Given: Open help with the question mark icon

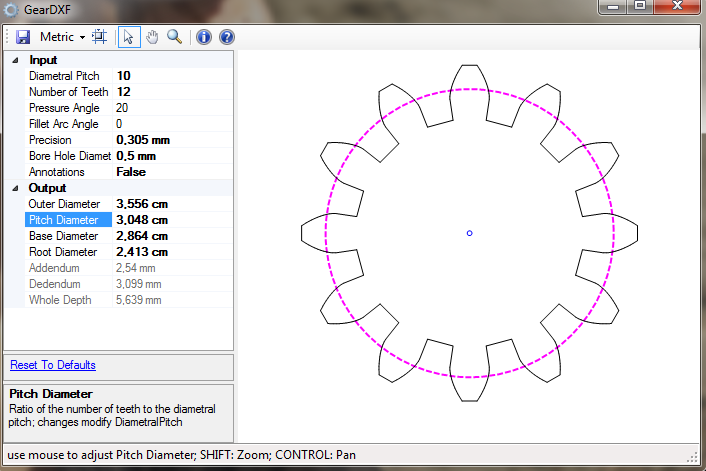Looking at the screenshot, I should coord(227,37).
